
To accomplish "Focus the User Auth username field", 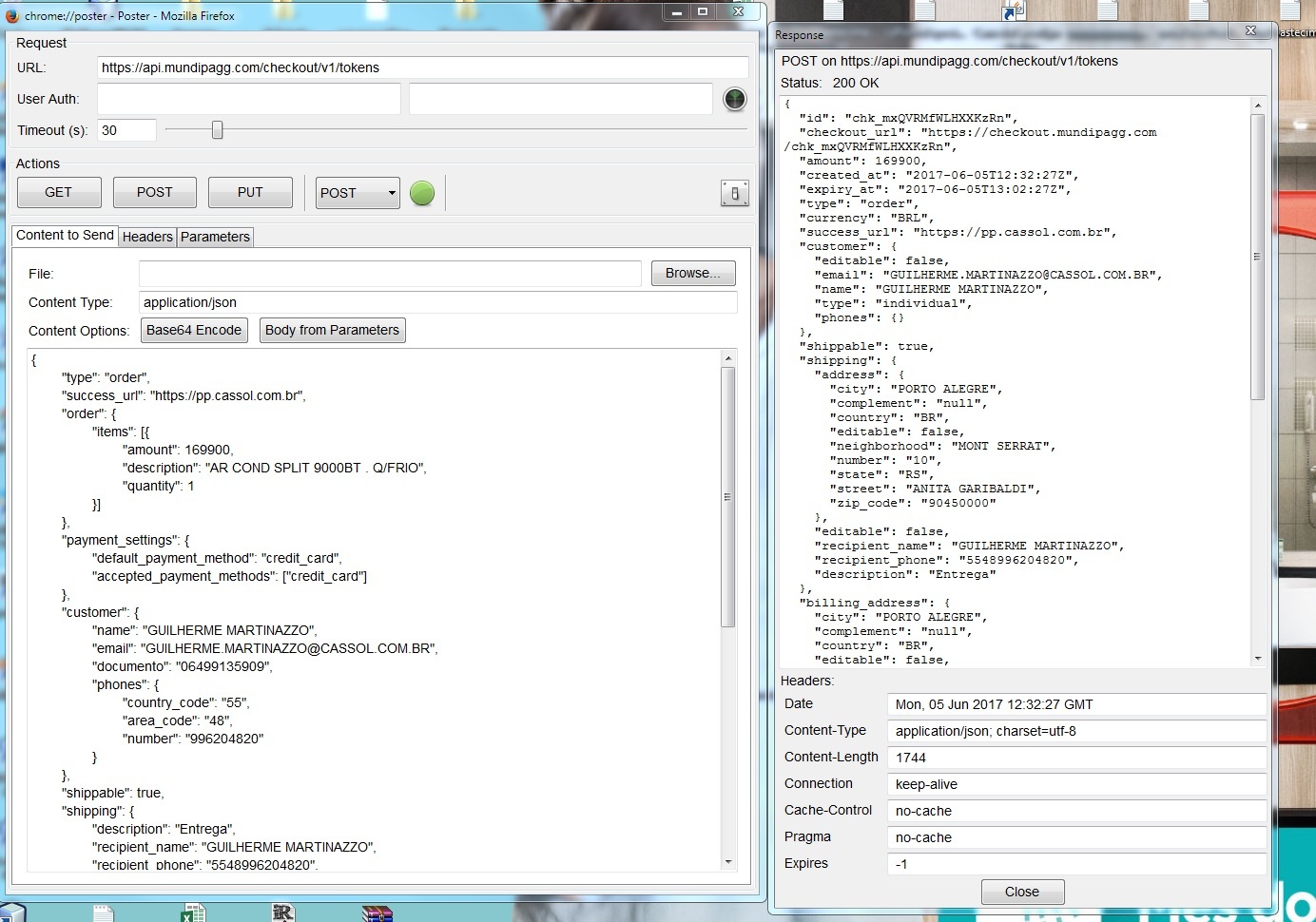I will click(249, 99).
